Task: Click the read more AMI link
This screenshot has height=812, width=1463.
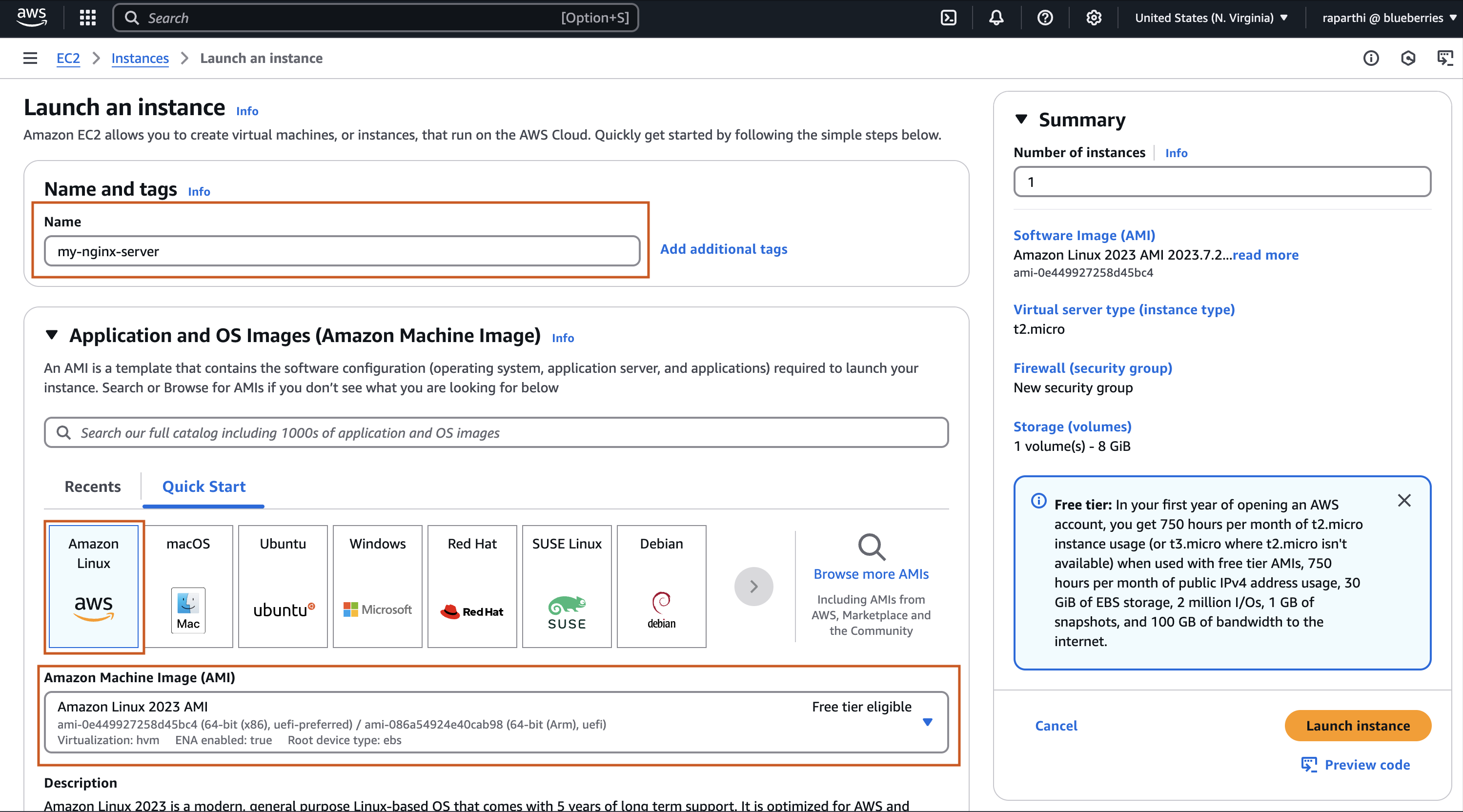Action: [1265, 254]
